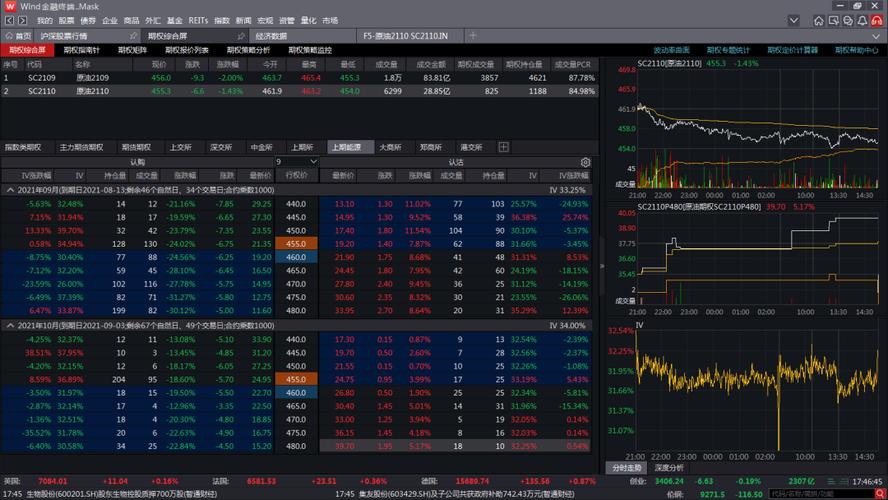This screenshot has width=888, height=500.
Task: Add a new exchange tab with plus icon
Action: (x=503, y=147)
